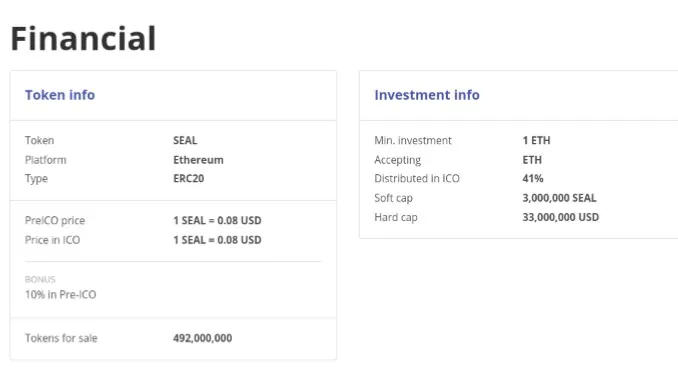Select the Price in ICO value
Viewport: 678px width, 368px height.
pos(217,240)
